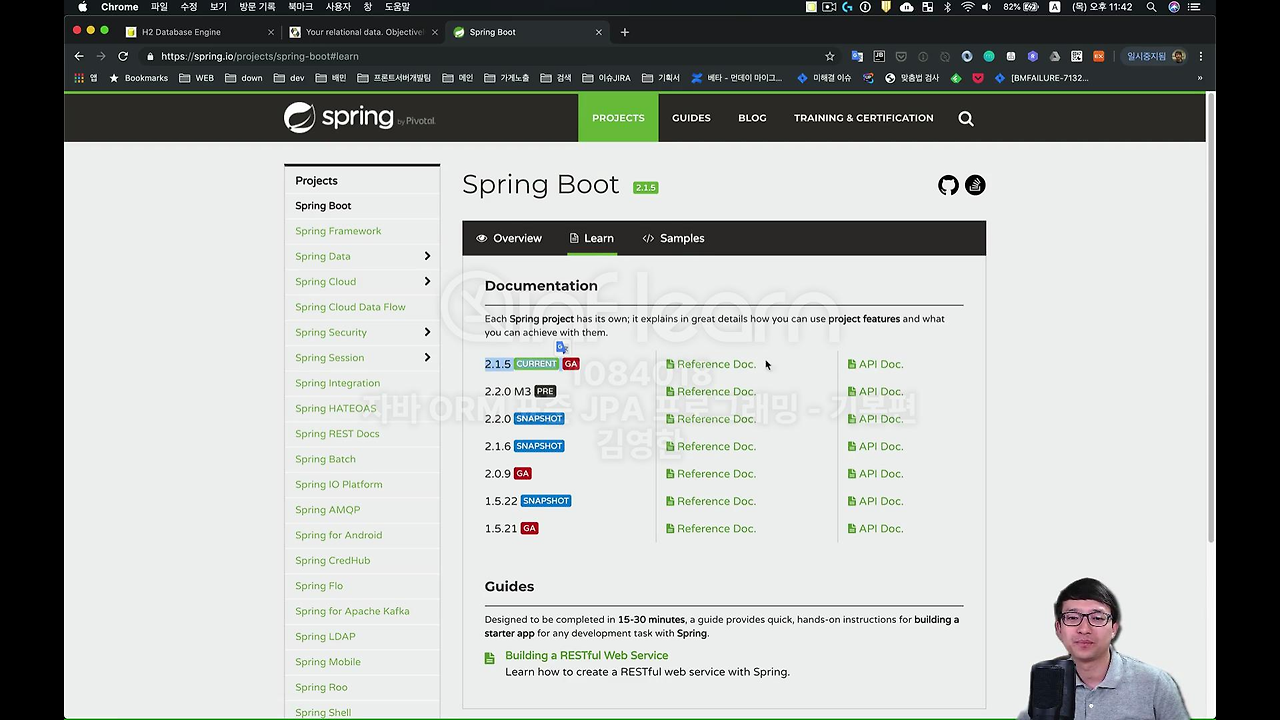Open Reference Doc. for version 2.0.9

click(711, 474)
